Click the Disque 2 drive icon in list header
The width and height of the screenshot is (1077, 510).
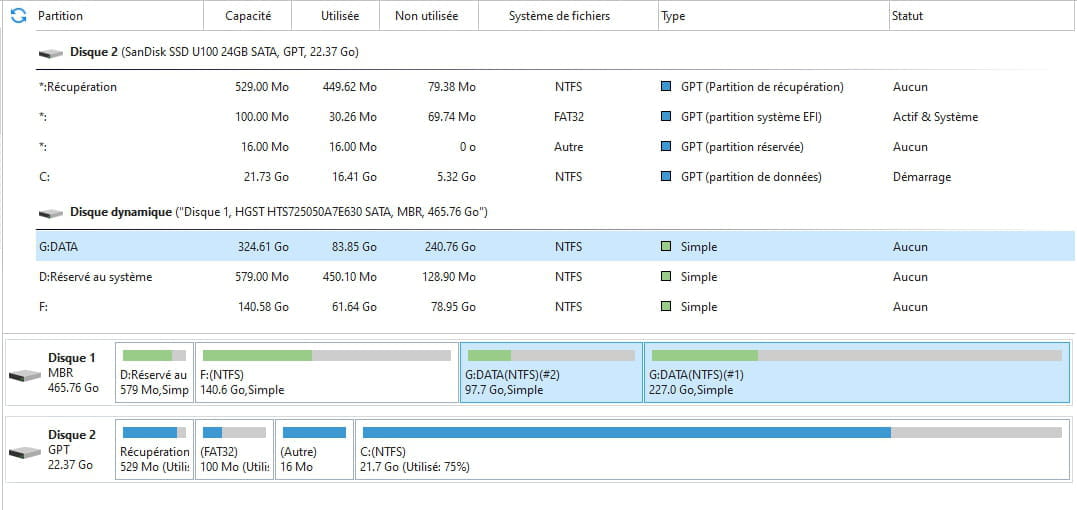[x=51, y=53]
